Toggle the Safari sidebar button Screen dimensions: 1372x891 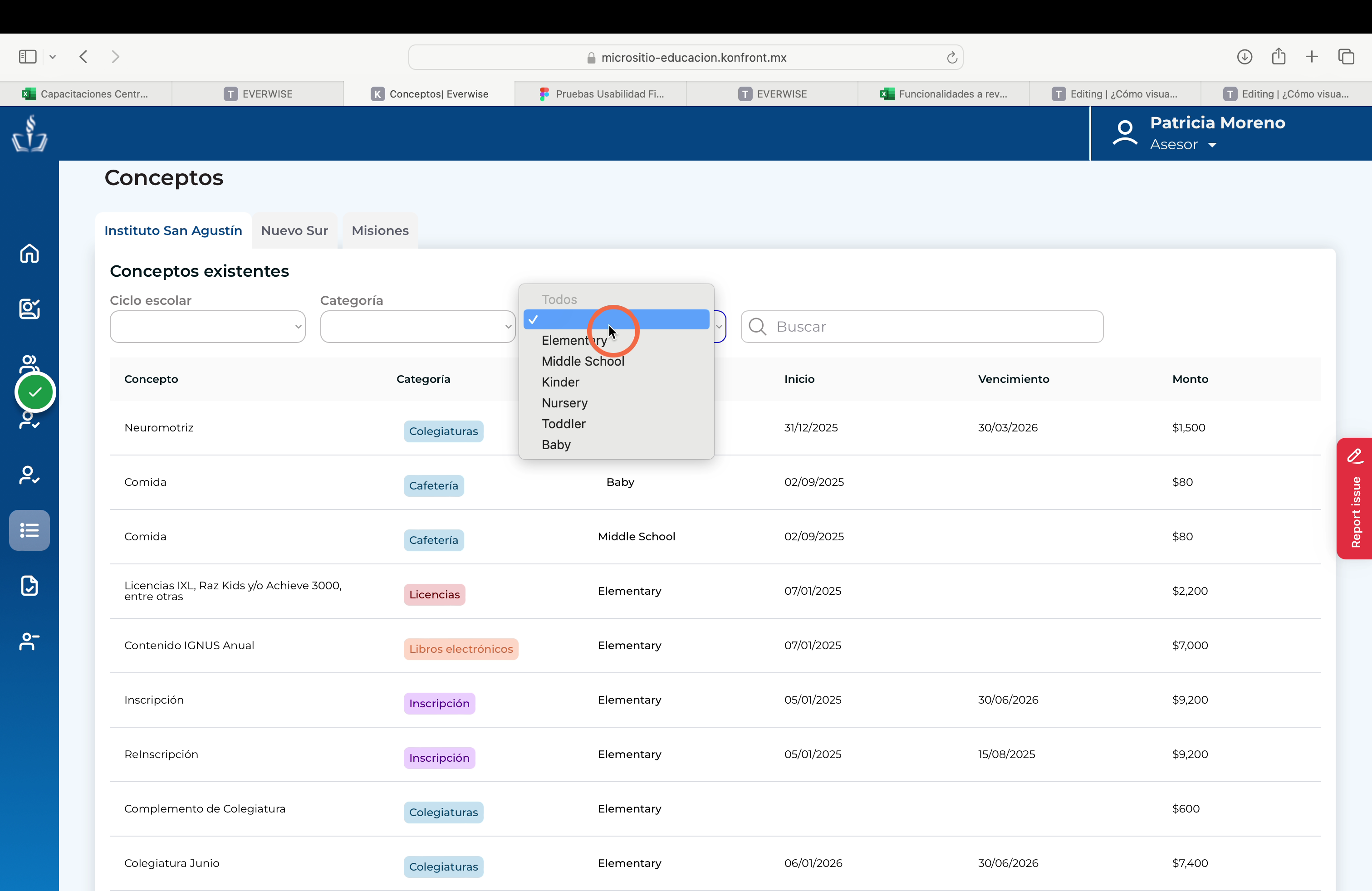28,56
